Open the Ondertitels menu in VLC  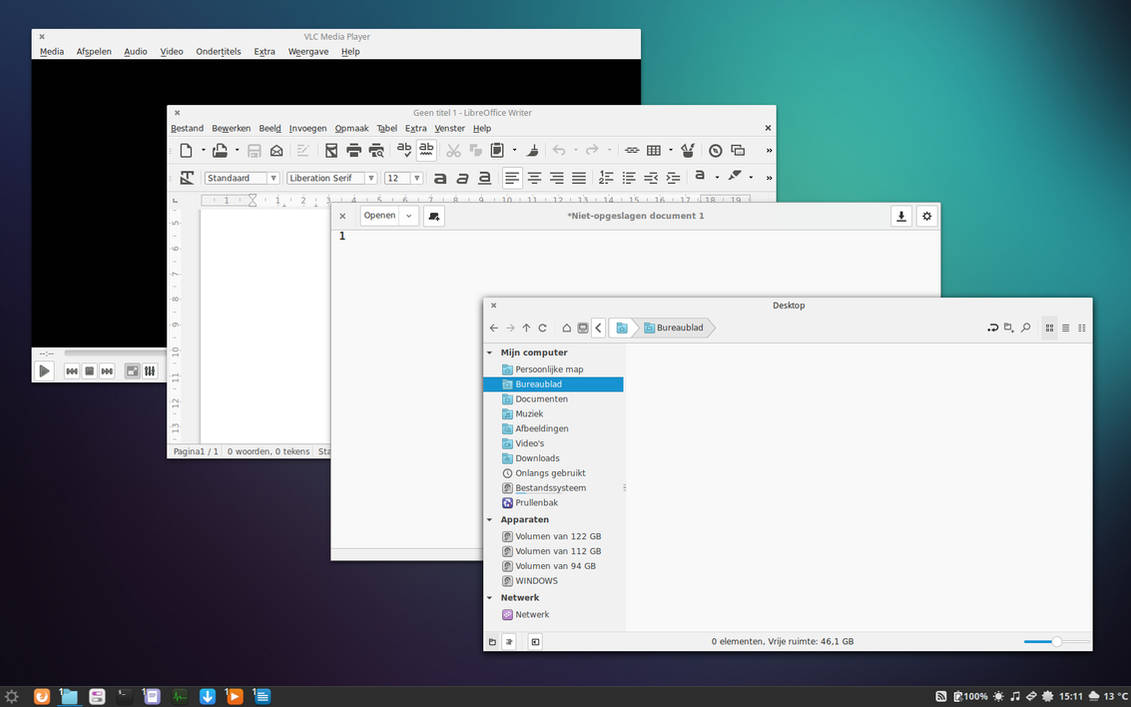click(219, 52)
